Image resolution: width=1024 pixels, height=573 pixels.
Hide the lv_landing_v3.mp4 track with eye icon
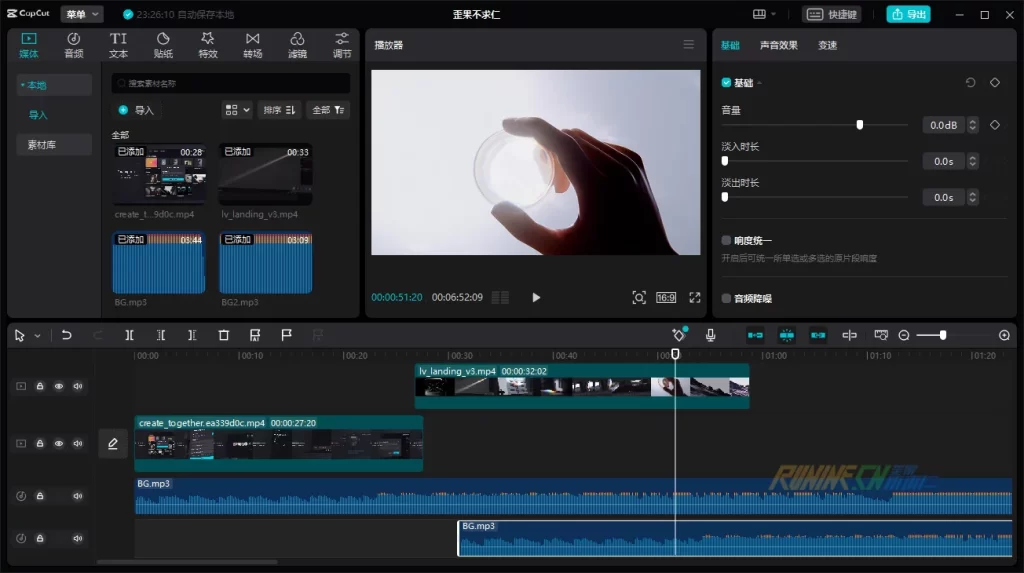tap(59, 386)
